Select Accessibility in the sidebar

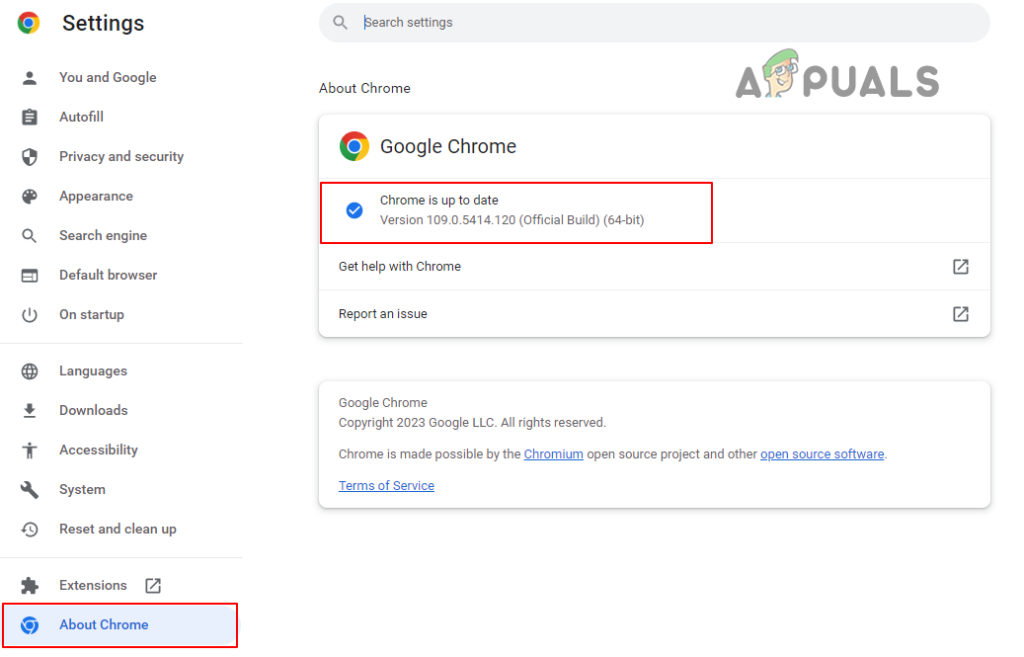(x=98, y=450)
